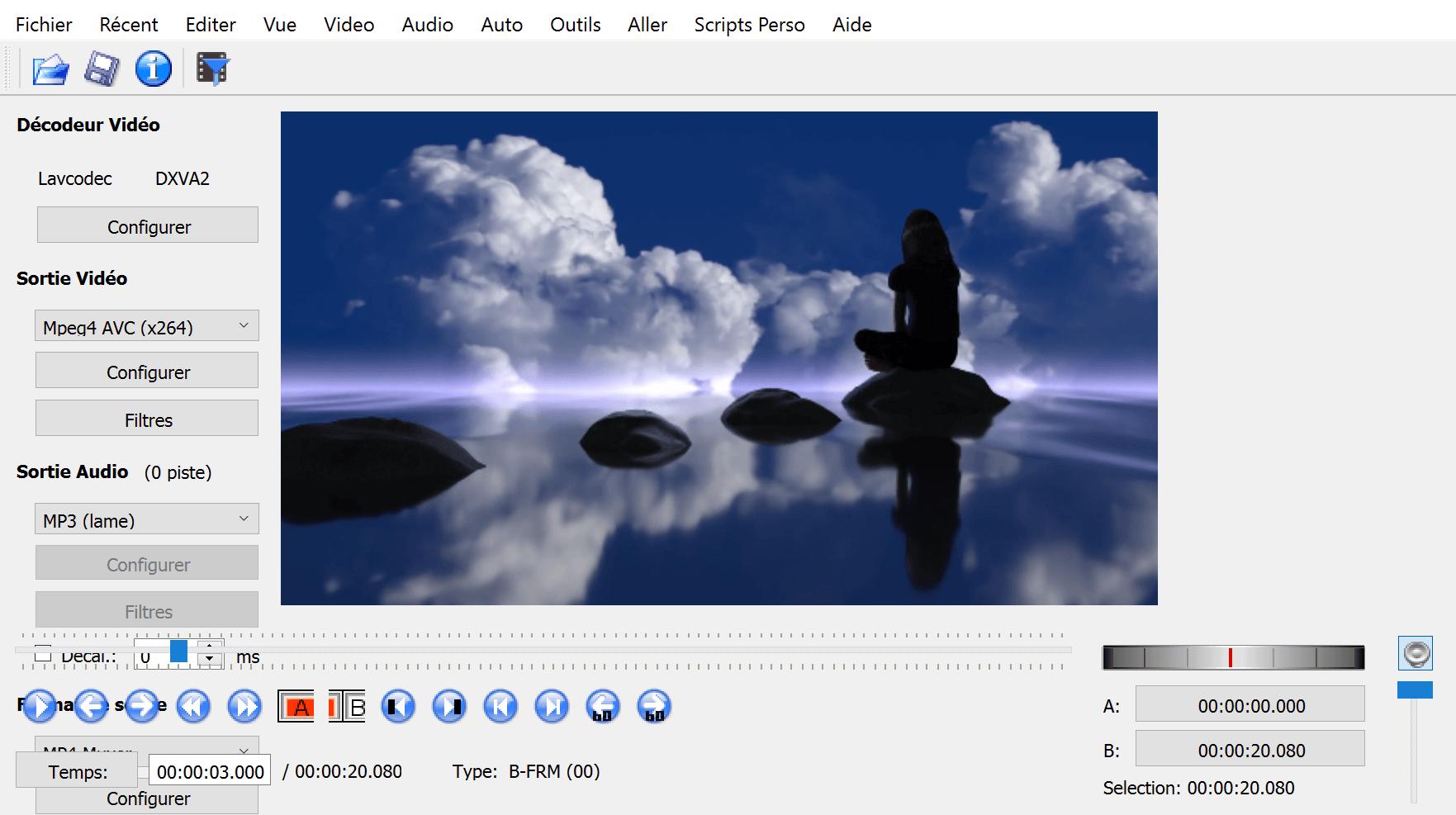Screen dimensions: 1456x815
Task: Open the Sortie Vidéo codec dropdown
Action: pyautogui.click(x=146, y=325)
